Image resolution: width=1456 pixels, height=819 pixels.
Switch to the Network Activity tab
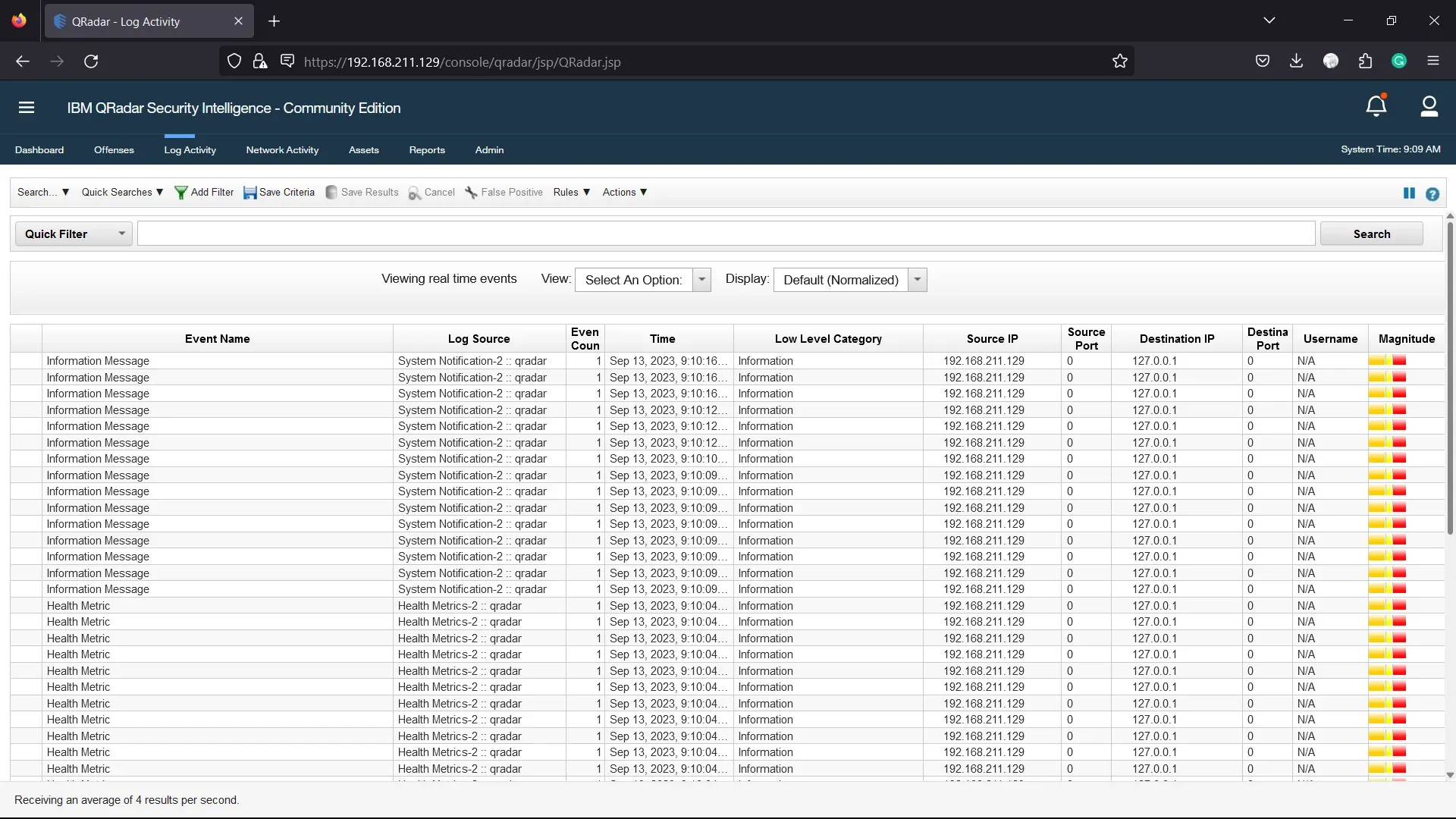coord(282,150)
